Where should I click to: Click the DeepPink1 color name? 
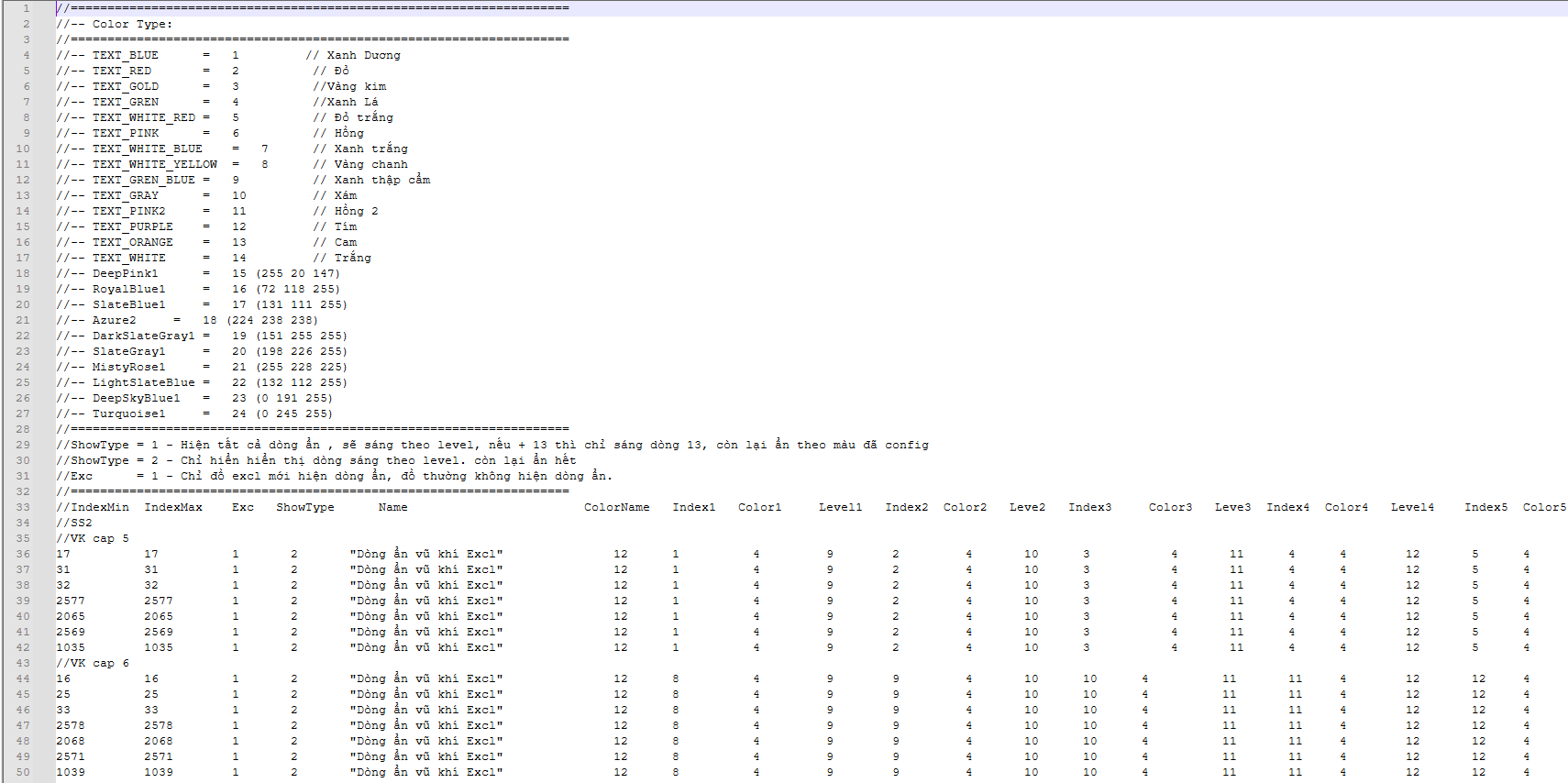click(x=125, y=273)
